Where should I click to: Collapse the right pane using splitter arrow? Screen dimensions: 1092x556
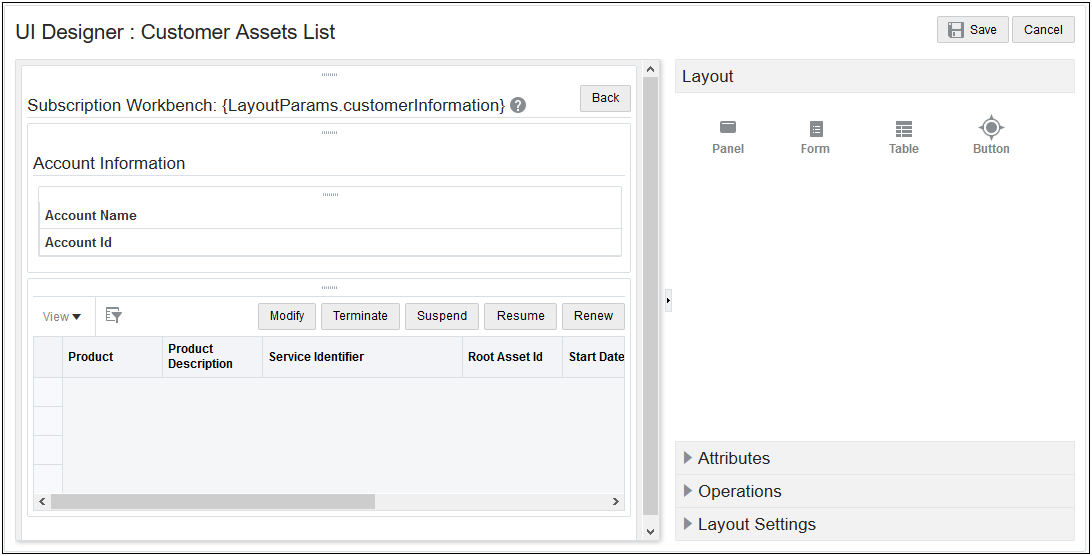(x=668, y=300)
